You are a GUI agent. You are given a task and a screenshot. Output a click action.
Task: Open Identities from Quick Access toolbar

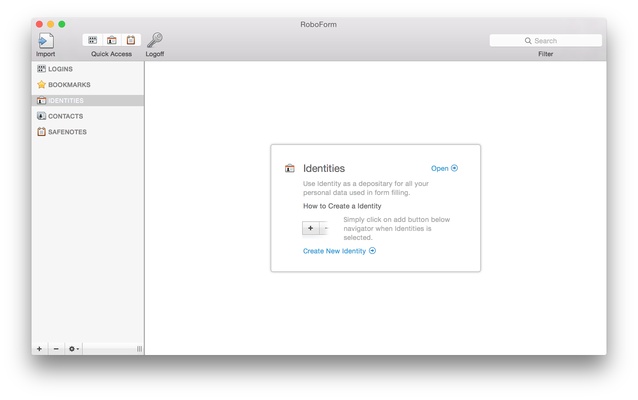[x=111, y=40]
